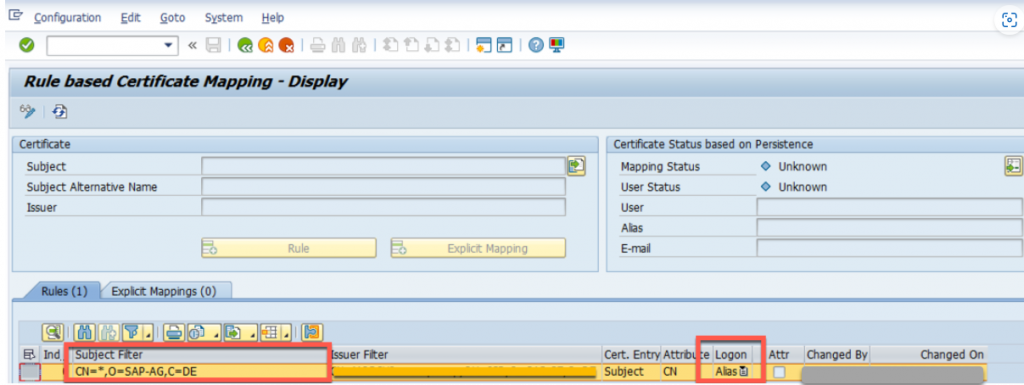Image resolution: width=1024 pixels, height=385 pixels.
Task: Open Help via the blue question mark icon
Action: [536, 45]
